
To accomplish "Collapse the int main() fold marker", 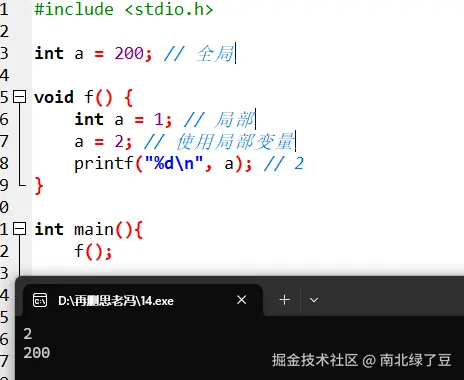I will (x=19, y=229).
